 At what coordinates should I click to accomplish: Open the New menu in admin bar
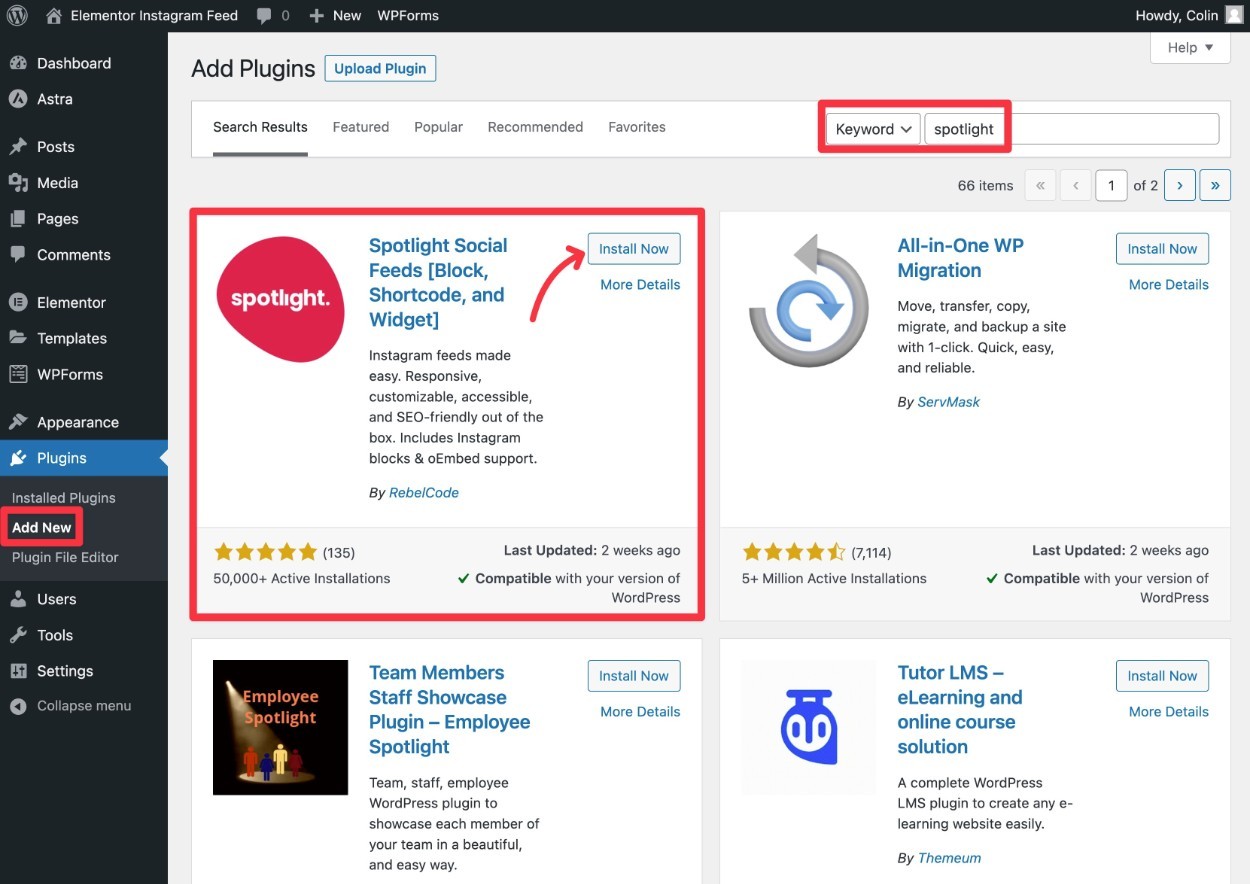coord(335,15)
